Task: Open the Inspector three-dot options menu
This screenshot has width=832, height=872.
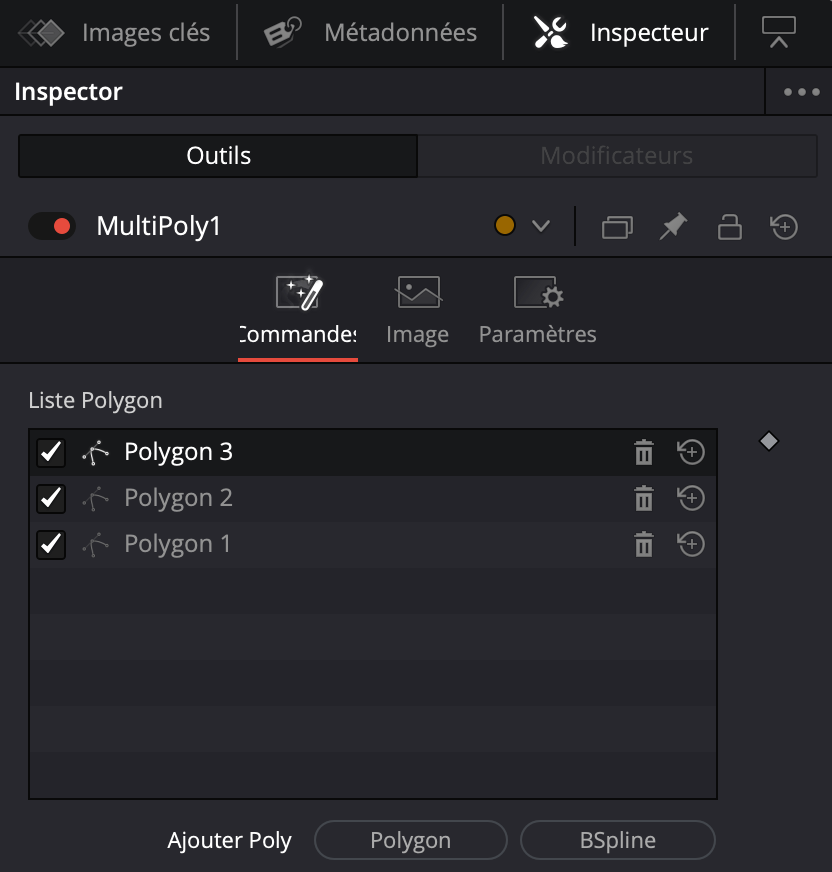Action: coord(801,92)
